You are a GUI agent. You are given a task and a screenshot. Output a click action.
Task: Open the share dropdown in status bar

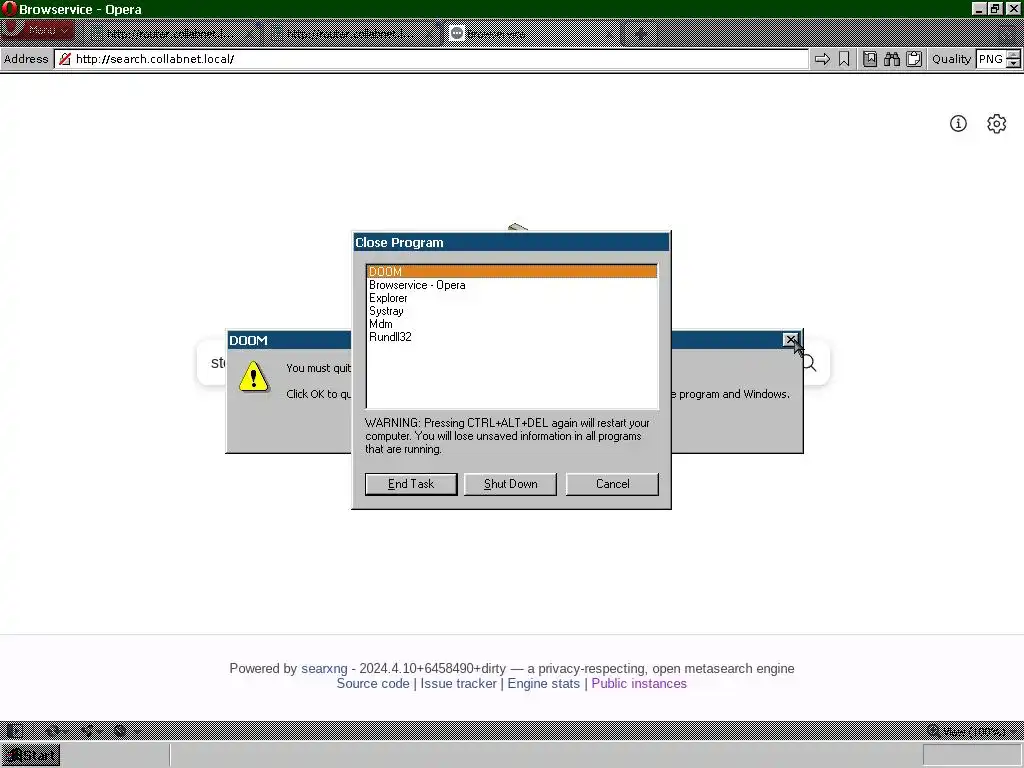(92, 731)
